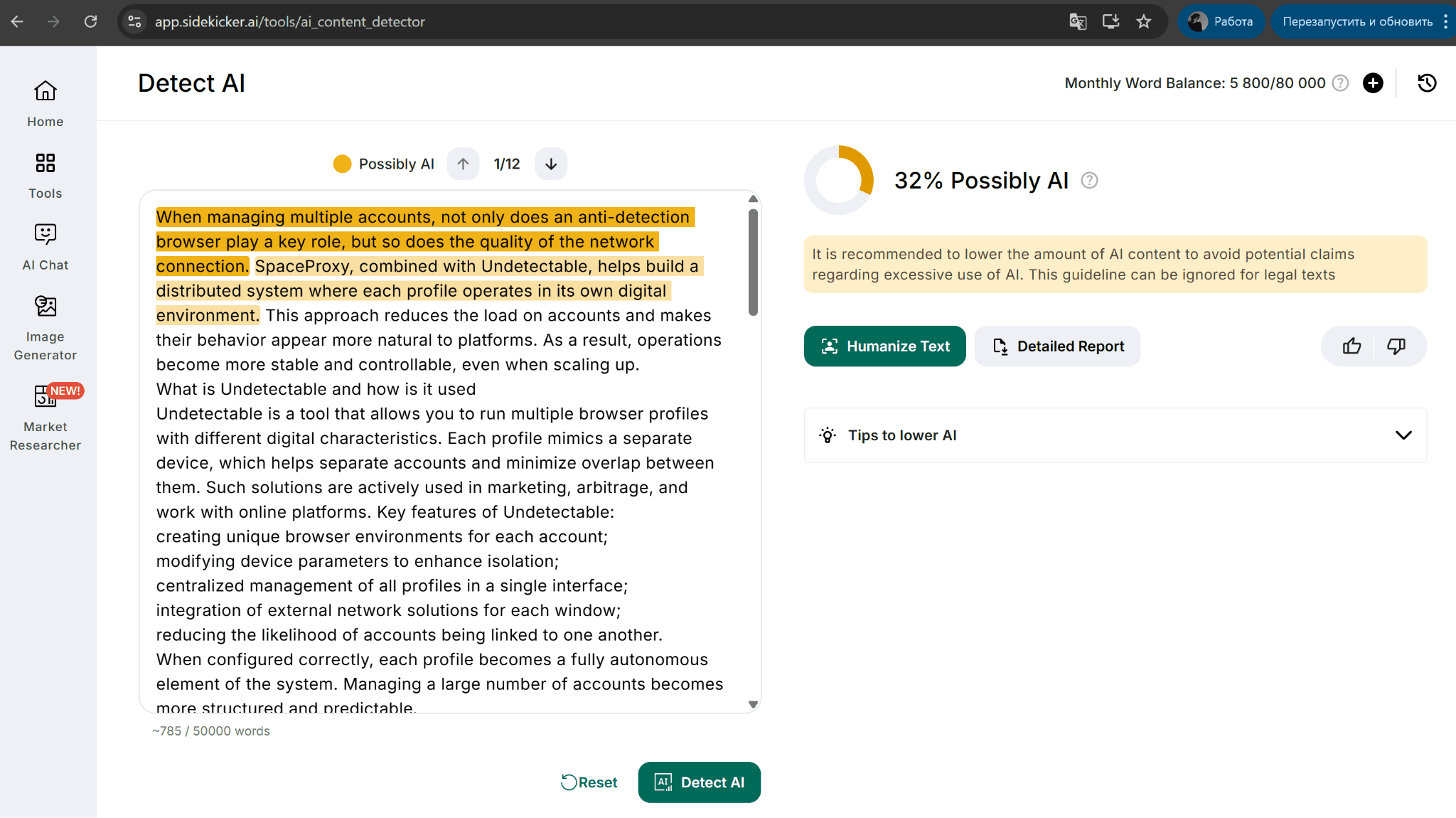Go to next highlighted fragment arrow

pyautogui.click(x=551, y=164)
